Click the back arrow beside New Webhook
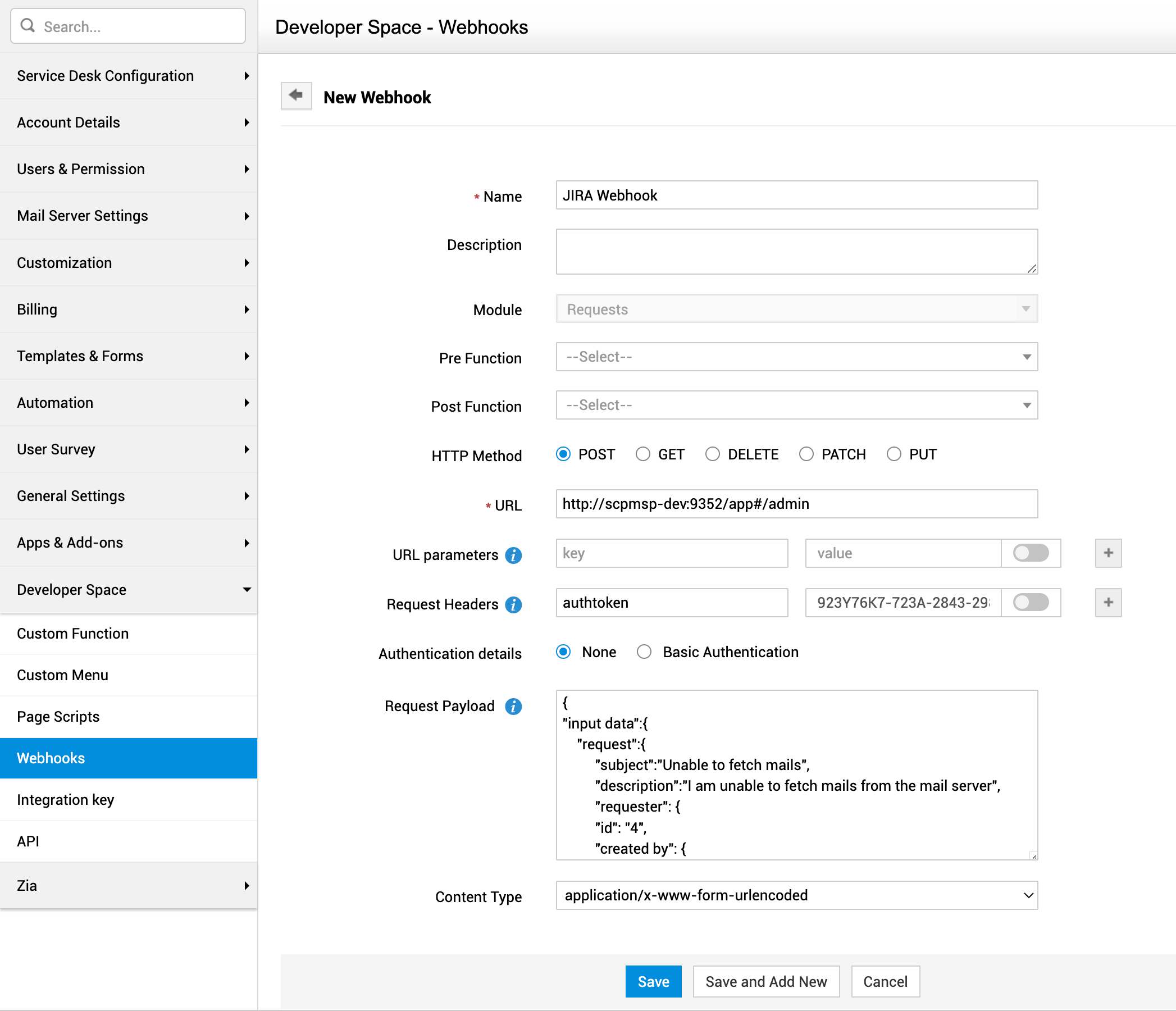The width and height of the screenshot is (1176, 1011). pyautogui.click(x=296, y=95)
